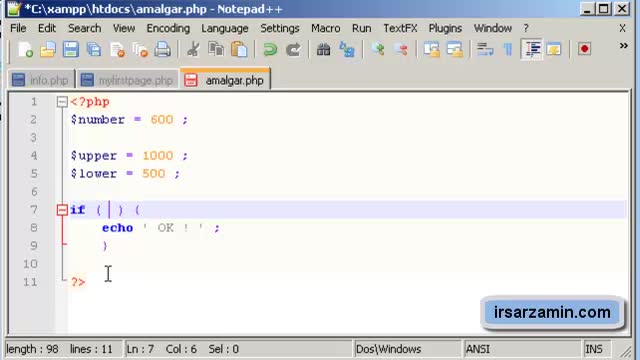Open the TextFX menu
Viewport: 640px width, 360px height.
[400, 28]
